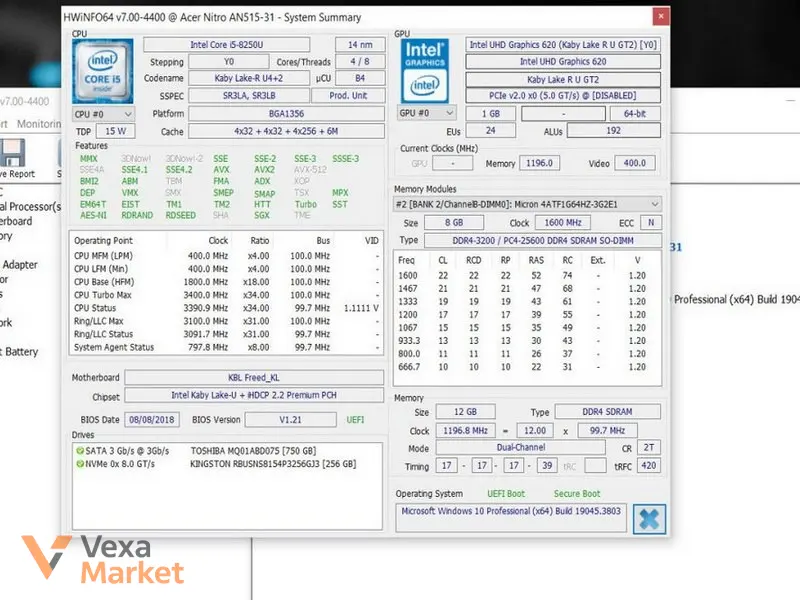This screenshot has height=600, width=800.
Task: Click green status icon of NVMe drive
Action: pos(80,464)
